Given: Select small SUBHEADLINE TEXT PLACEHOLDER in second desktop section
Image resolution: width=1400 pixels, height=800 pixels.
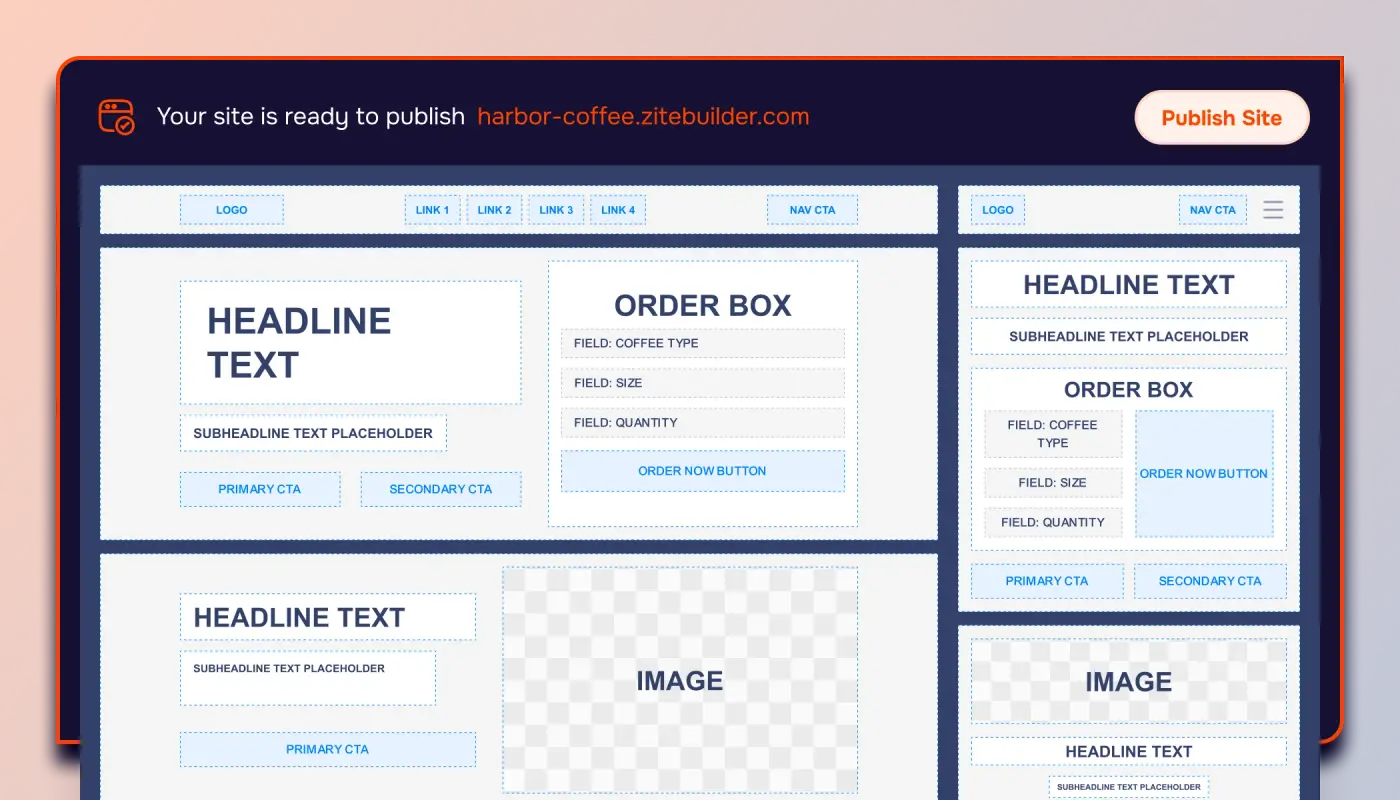Looking at the screenshot, I should pyautogui.click(x=308, y=678).
